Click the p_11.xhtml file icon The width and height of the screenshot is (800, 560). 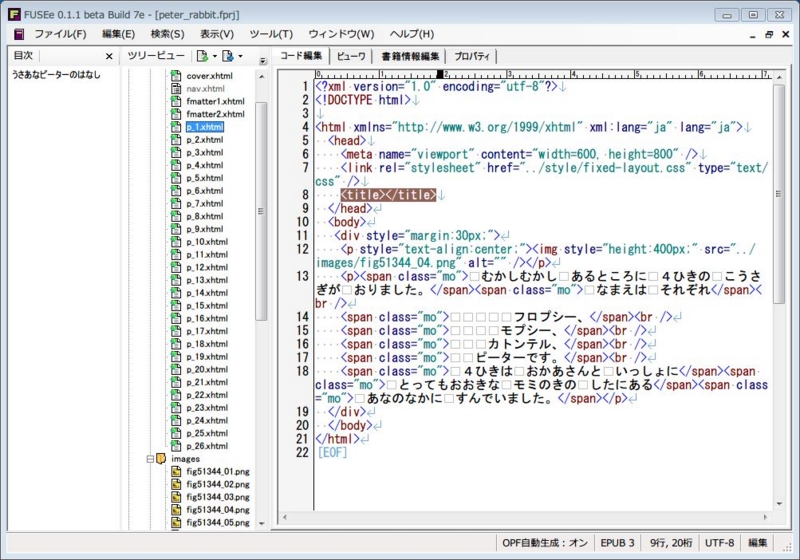(176, 254)
